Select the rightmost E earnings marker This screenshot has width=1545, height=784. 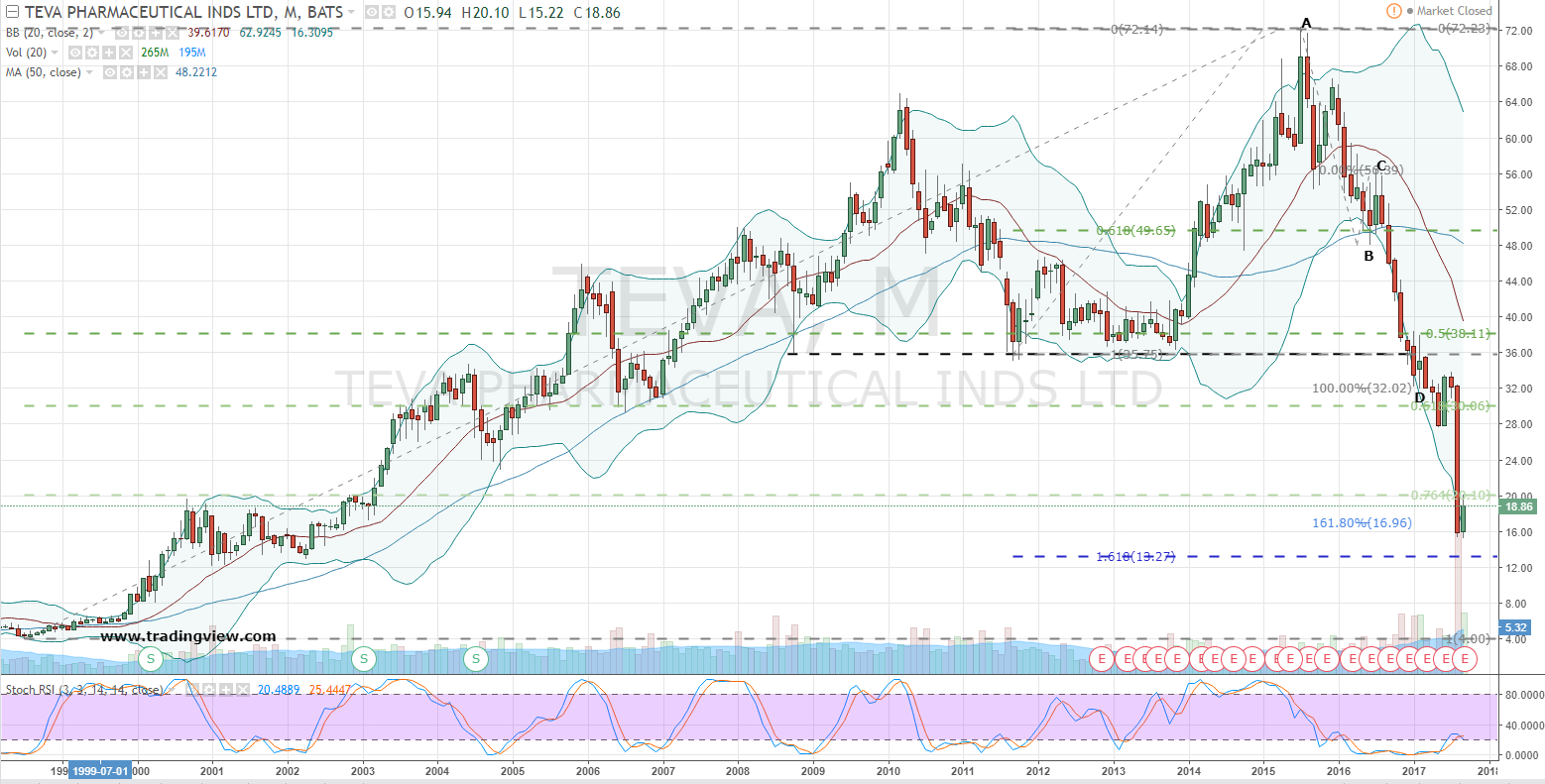tap(1465, 658)
